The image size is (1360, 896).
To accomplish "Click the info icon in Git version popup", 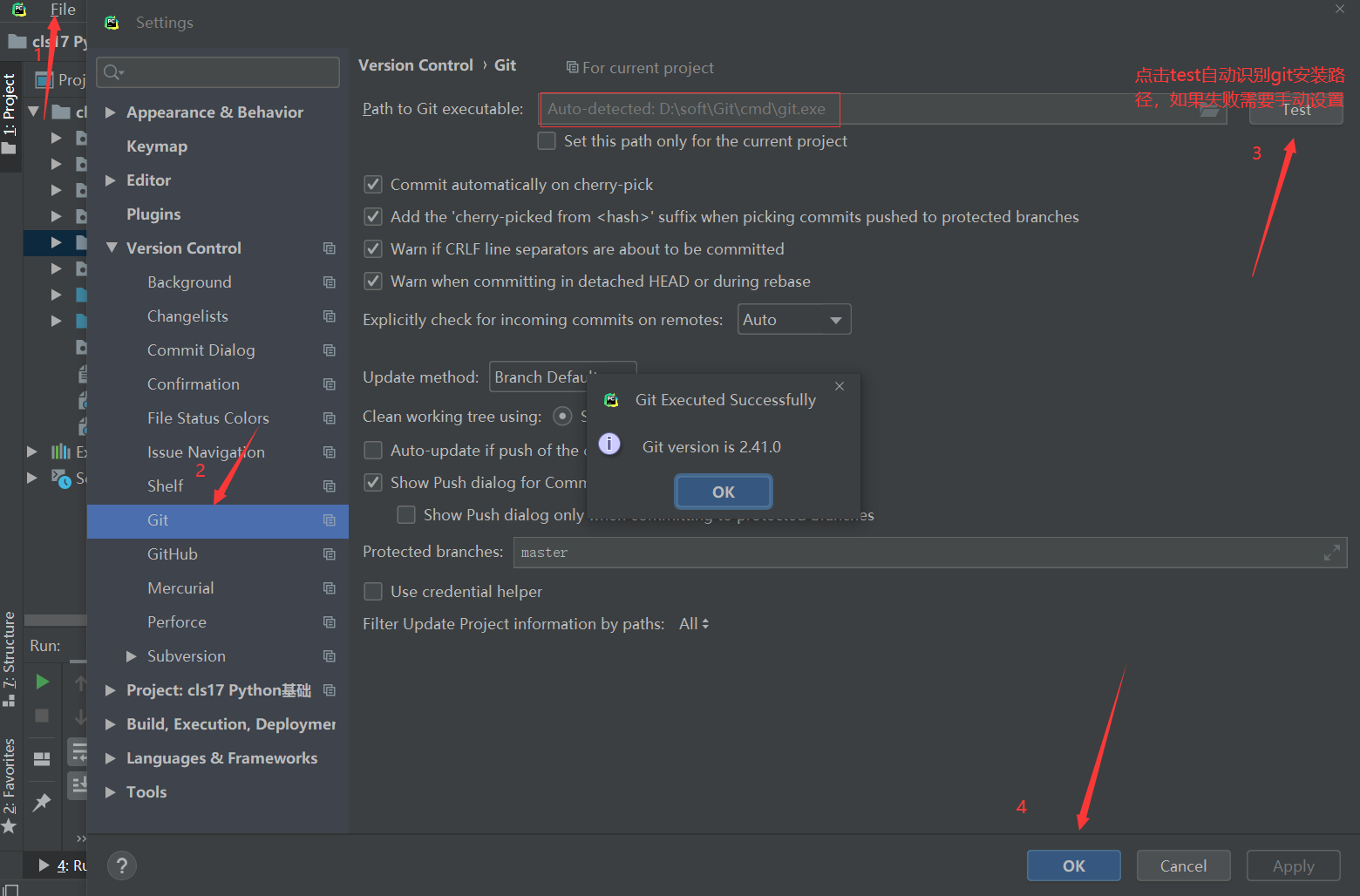I will tap(609, 444).
